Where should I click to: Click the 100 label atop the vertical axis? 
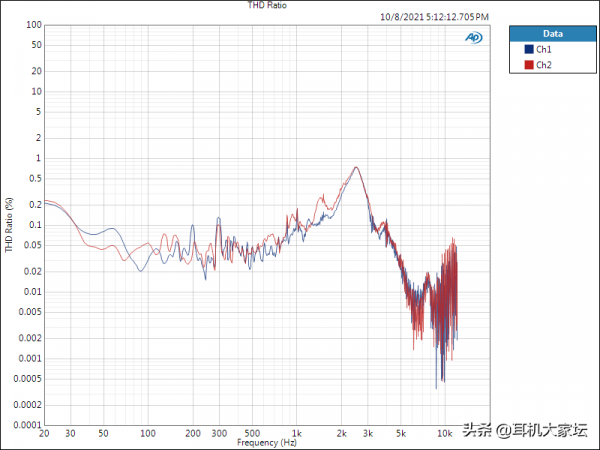pyautogui.click(x=34, y=25)
